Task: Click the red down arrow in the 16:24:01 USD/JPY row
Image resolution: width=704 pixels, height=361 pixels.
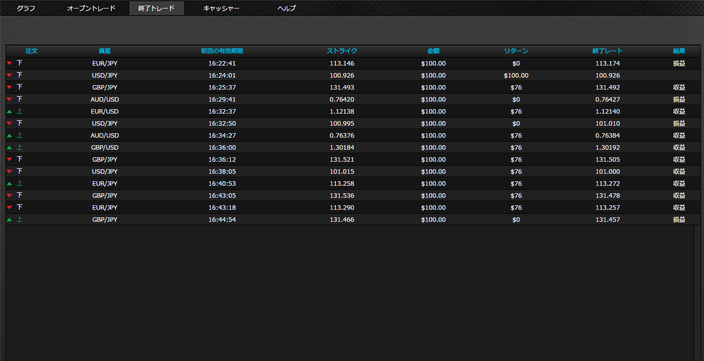Action: click(x=9, y=75)
